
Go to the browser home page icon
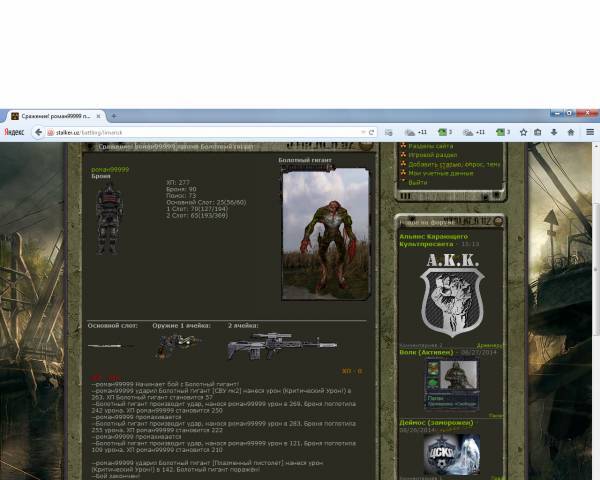click(x=571, y=132)
